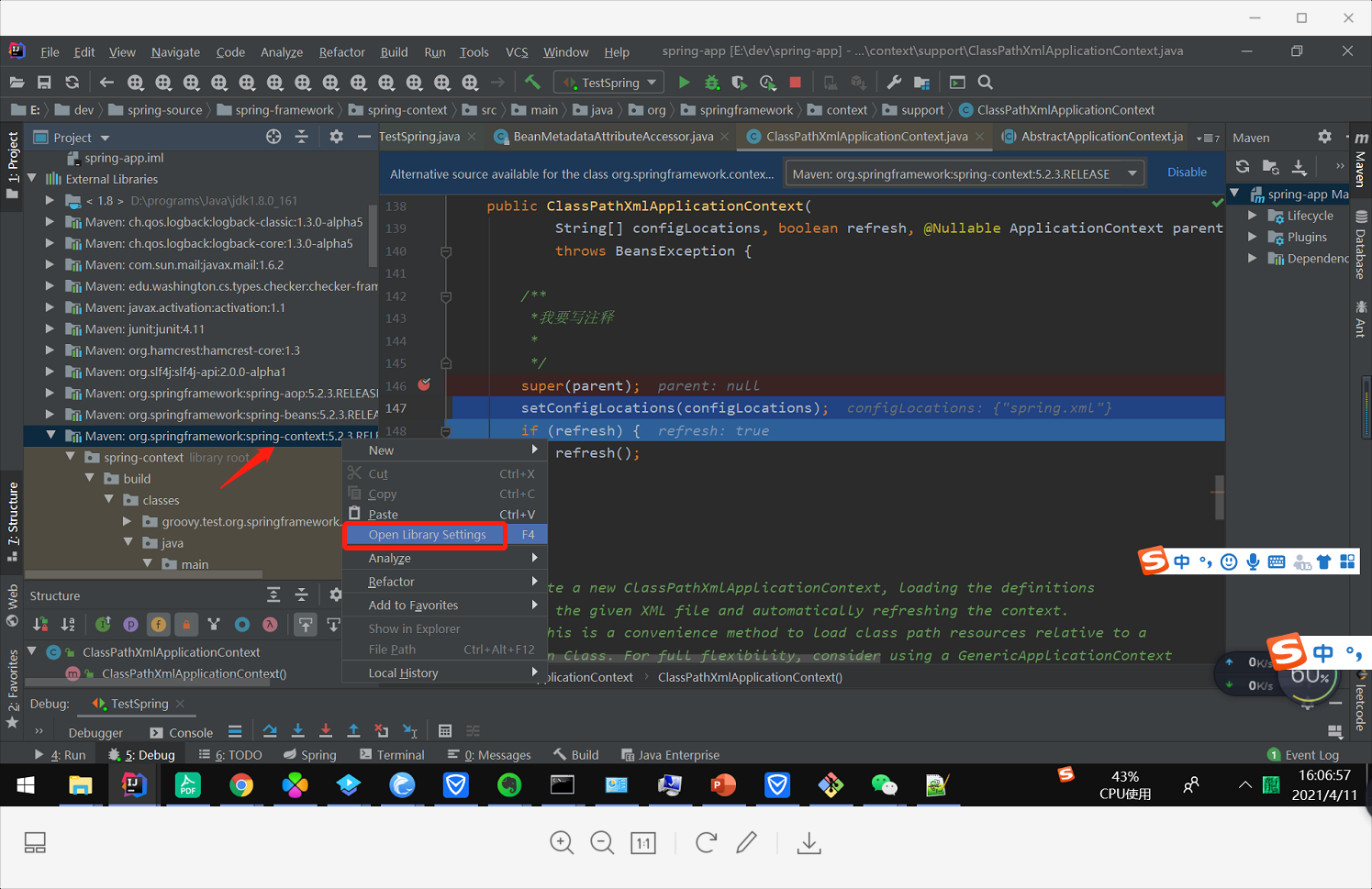Open Maven panel settings gear
The height and width of the screenshot is (889, 1372).
click(x=1324, y=137)
